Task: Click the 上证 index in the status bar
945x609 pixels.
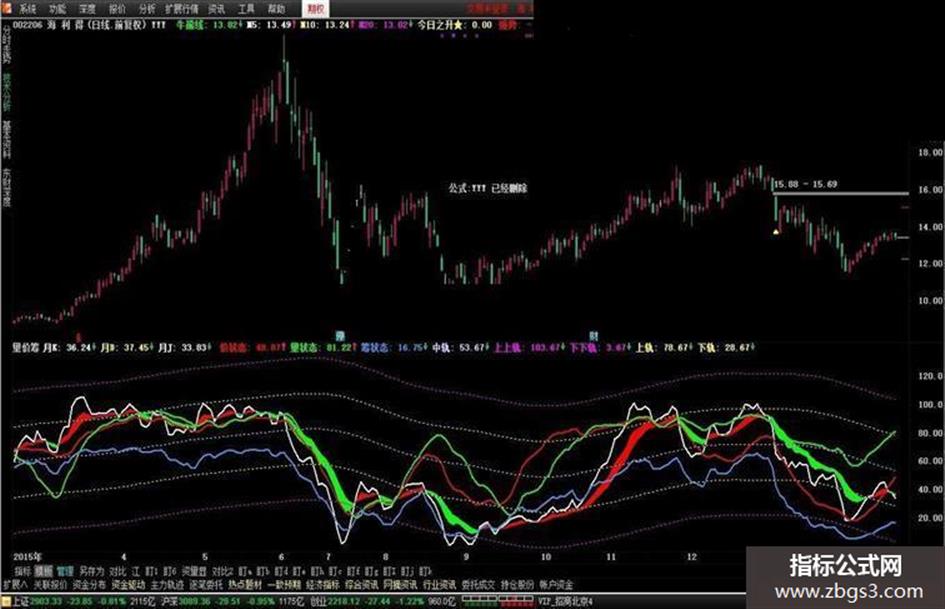Action: (20, 601)
